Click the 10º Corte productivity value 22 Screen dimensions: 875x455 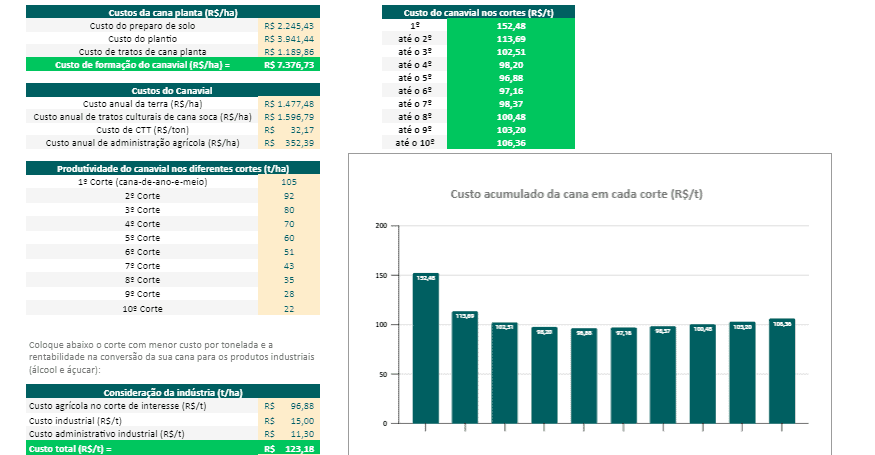pos(288,309)
